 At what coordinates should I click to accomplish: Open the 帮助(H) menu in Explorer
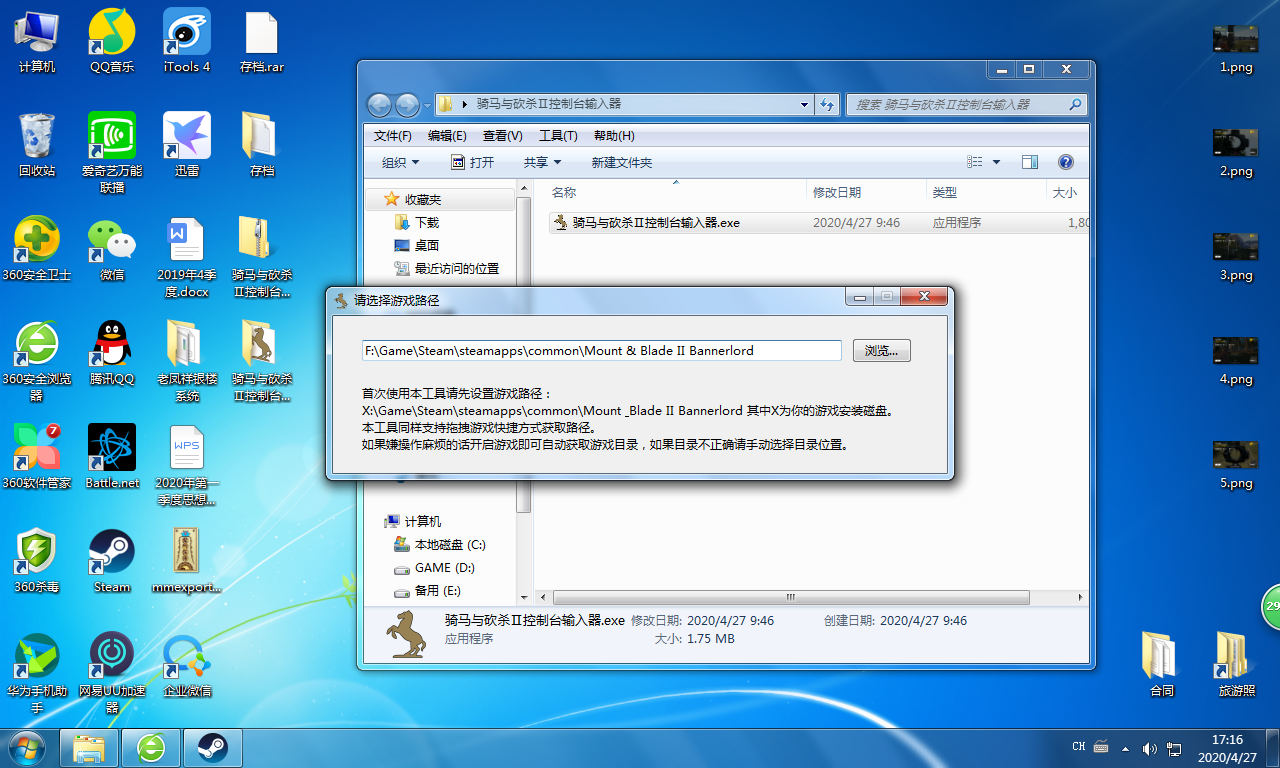(614, 136)
